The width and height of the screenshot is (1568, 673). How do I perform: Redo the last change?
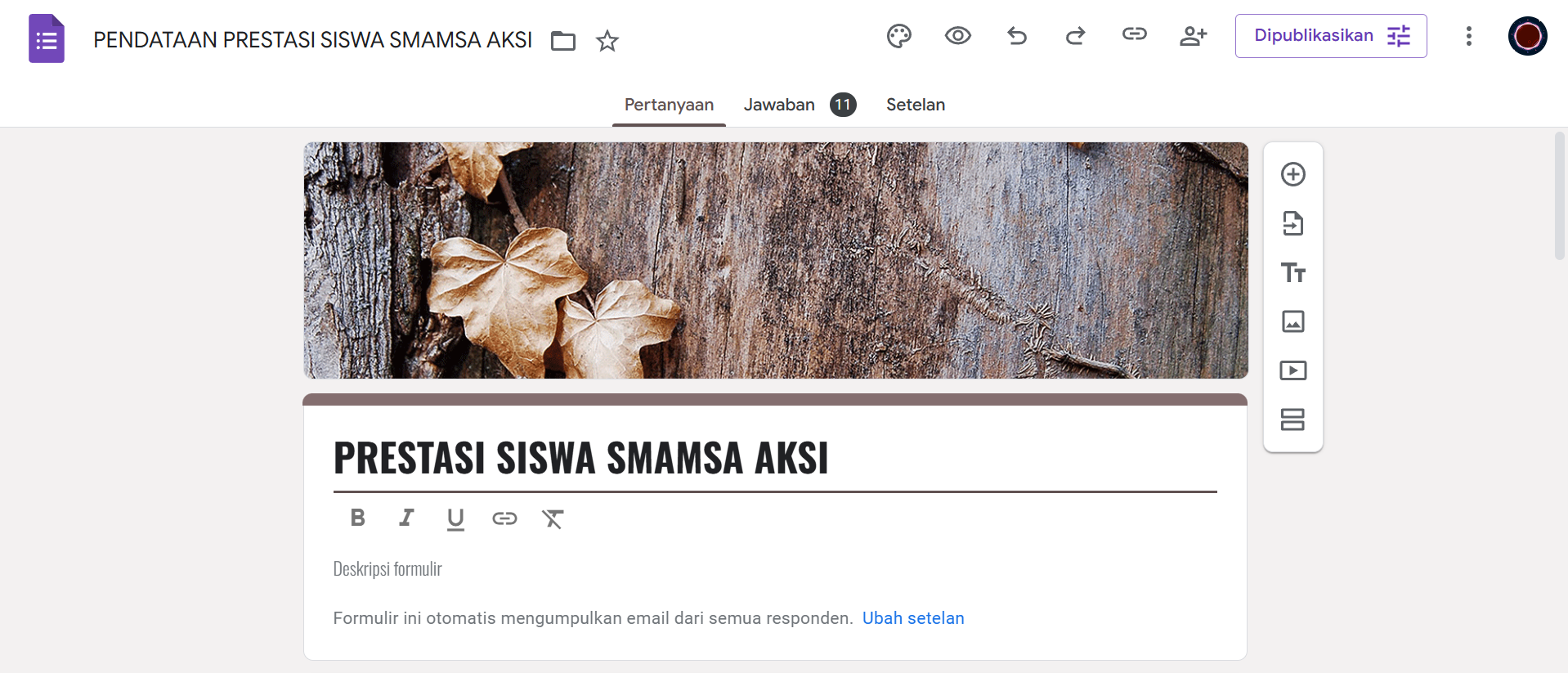click(1075, 36)
